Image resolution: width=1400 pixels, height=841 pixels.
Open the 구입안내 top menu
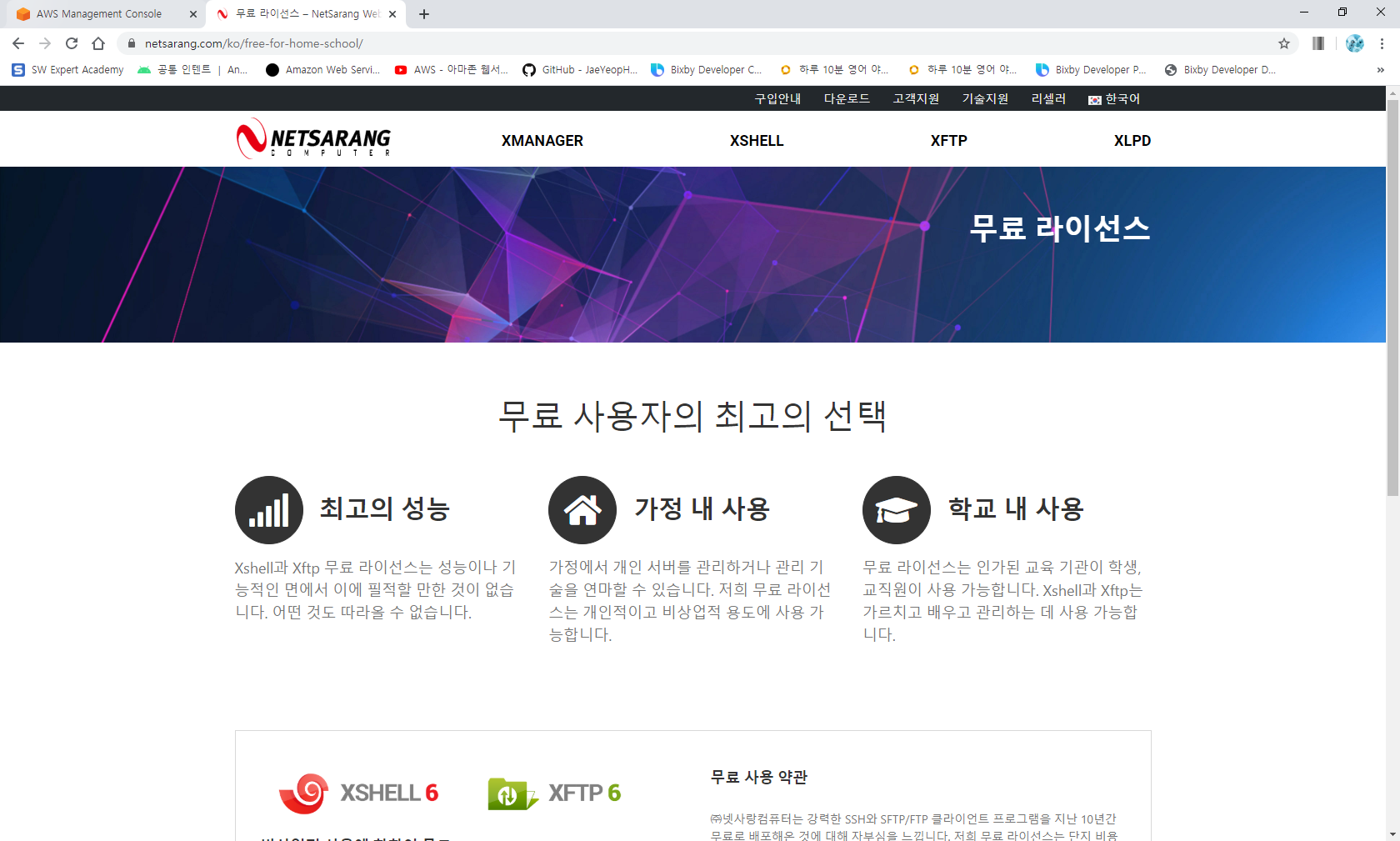click(777, 98)
